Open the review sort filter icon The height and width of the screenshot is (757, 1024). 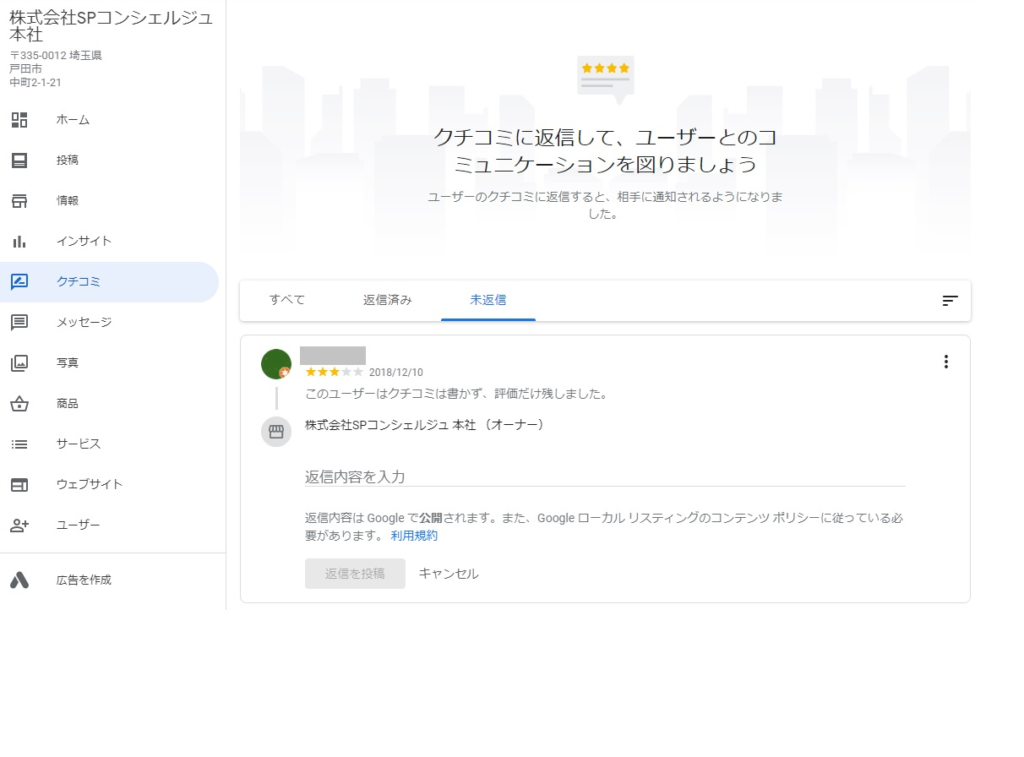[x=950, y=300]
